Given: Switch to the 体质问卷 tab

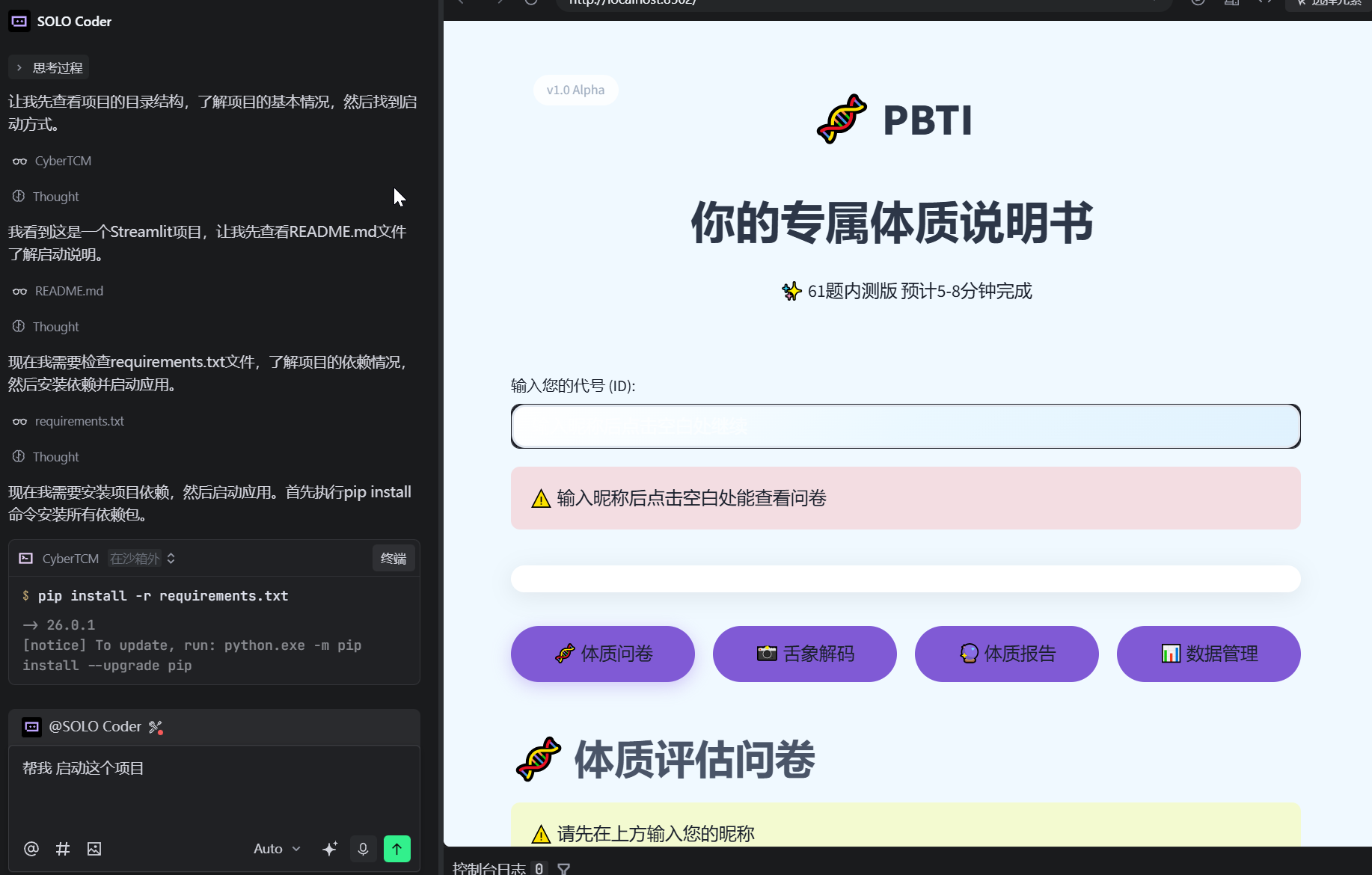Looking at the screenshot, I should coord(602,654).
